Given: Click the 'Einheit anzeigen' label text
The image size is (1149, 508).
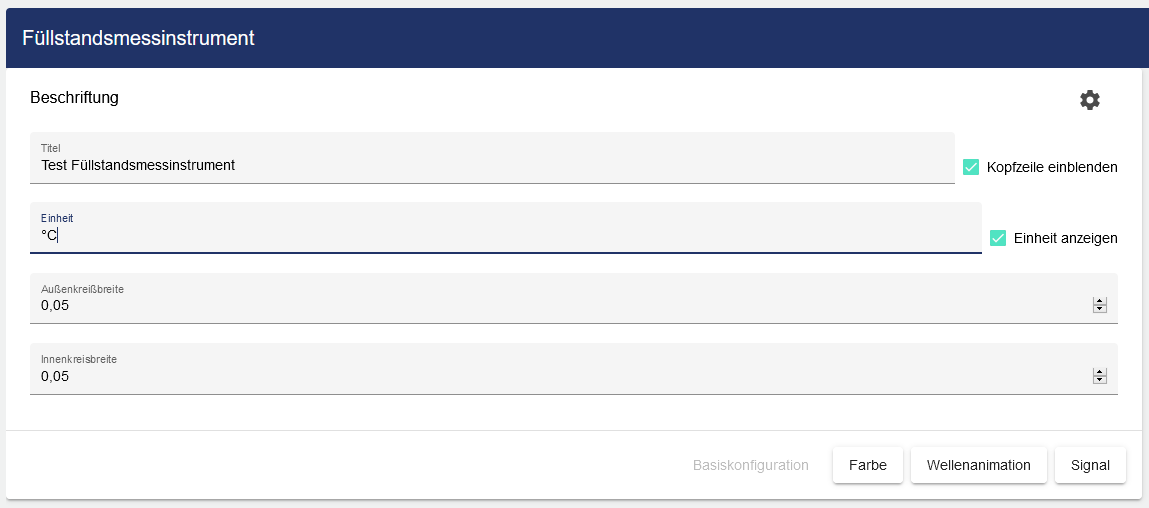Looking at the screenshot, I should click(1065, 238).
